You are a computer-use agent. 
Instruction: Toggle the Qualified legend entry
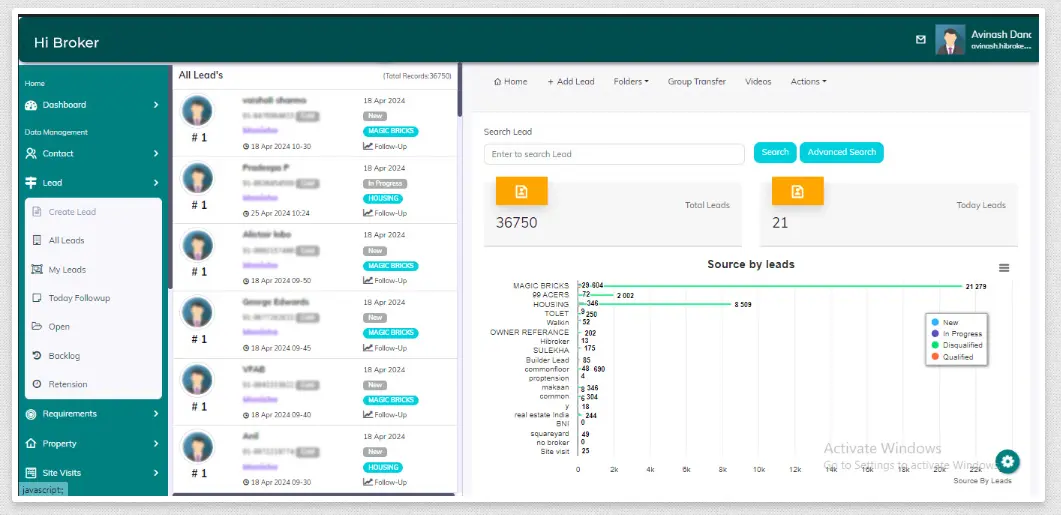tap(957, 356)
